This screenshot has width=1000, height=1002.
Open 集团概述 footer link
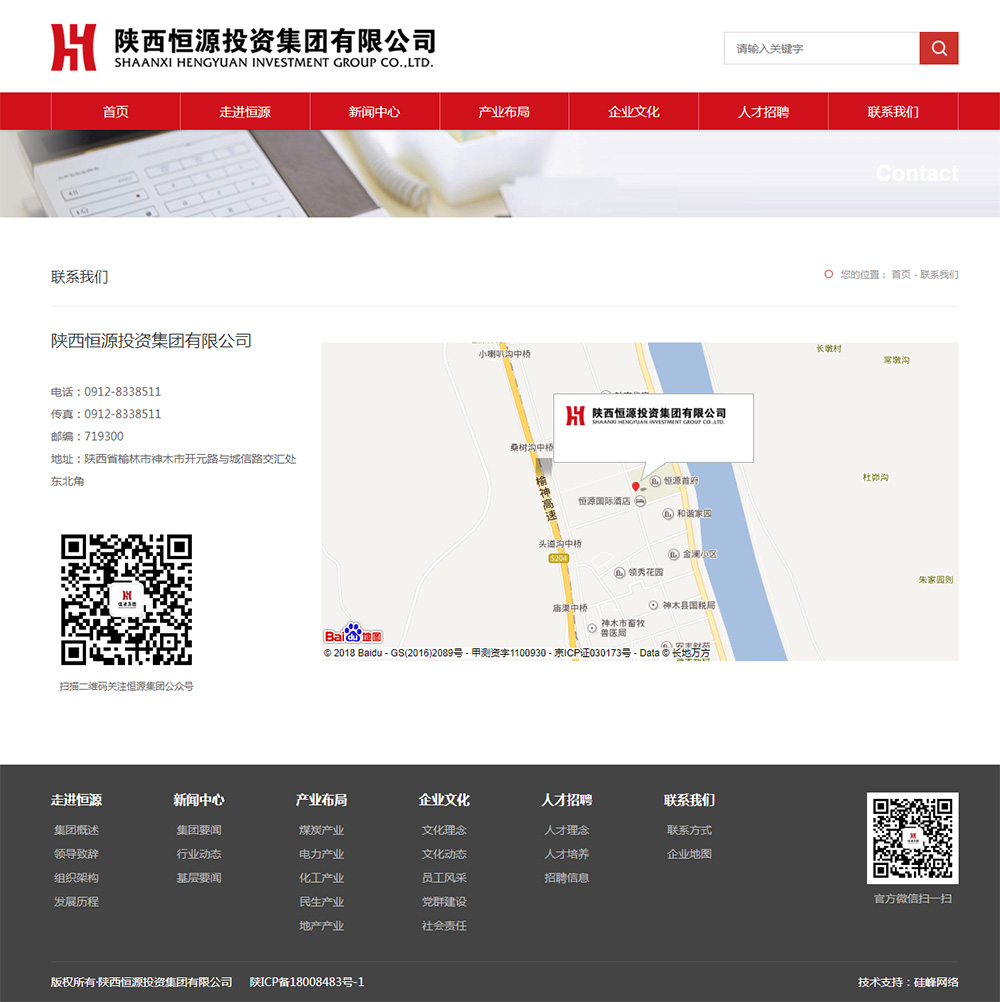76,830
